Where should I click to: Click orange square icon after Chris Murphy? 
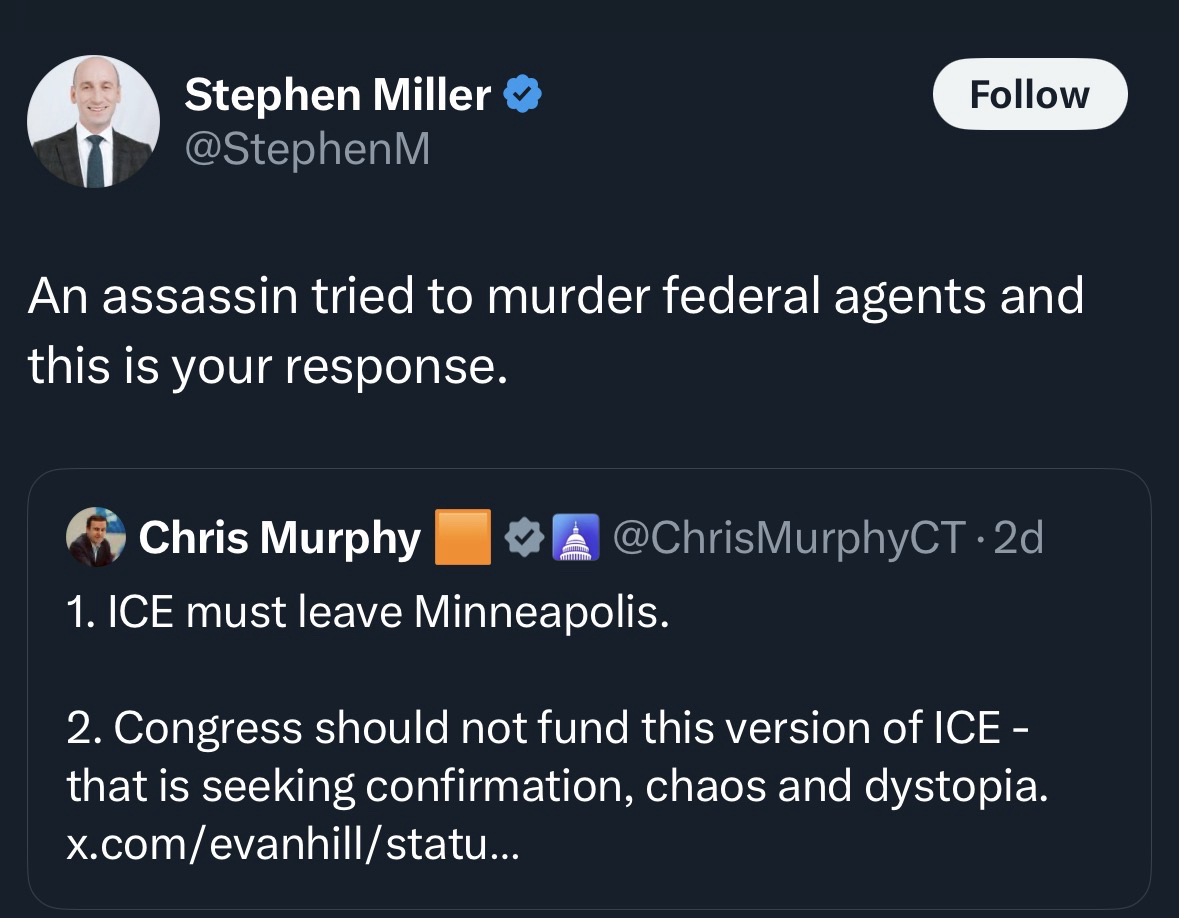point(462,538)
